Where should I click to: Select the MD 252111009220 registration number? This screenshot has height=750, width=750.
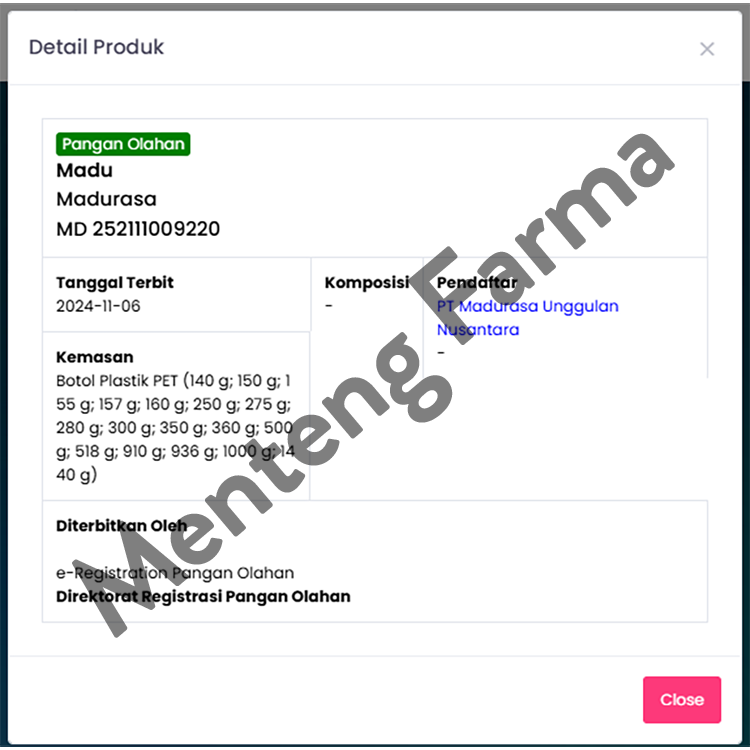tap(138, 229)
